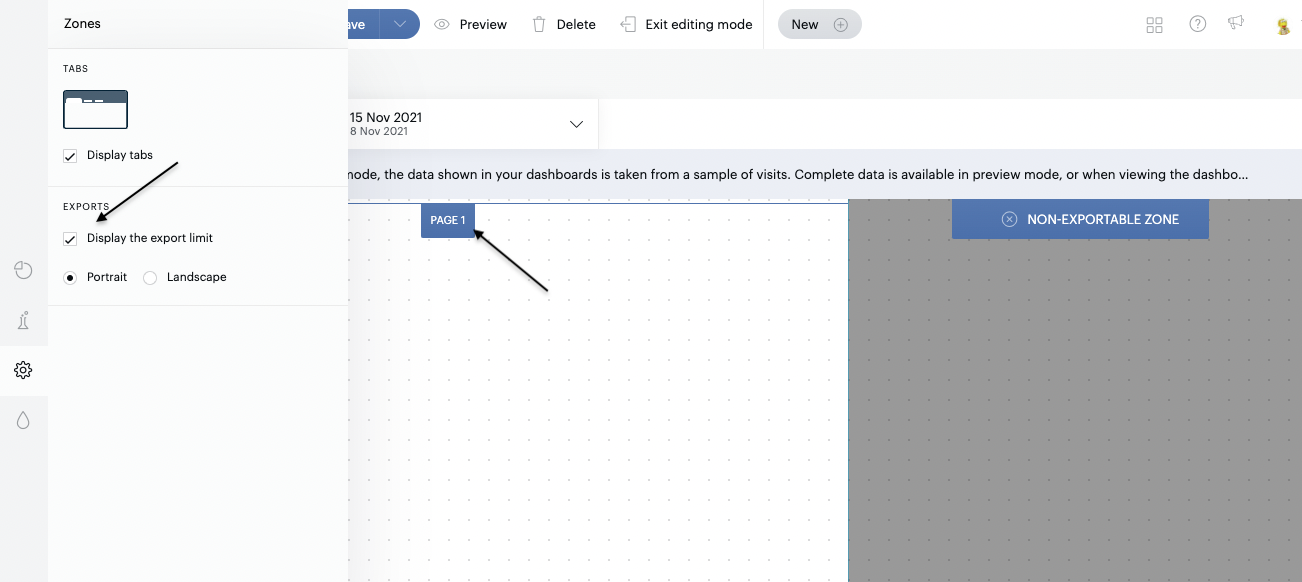Click Exit editing mode

tap(686, 25)
